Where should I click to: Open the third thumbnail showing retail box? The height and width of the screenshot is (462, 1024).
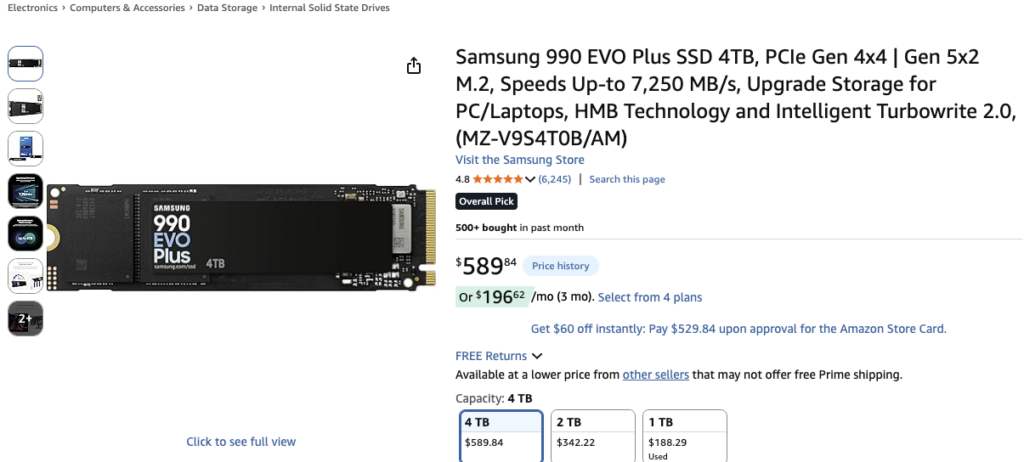[25, 148]
